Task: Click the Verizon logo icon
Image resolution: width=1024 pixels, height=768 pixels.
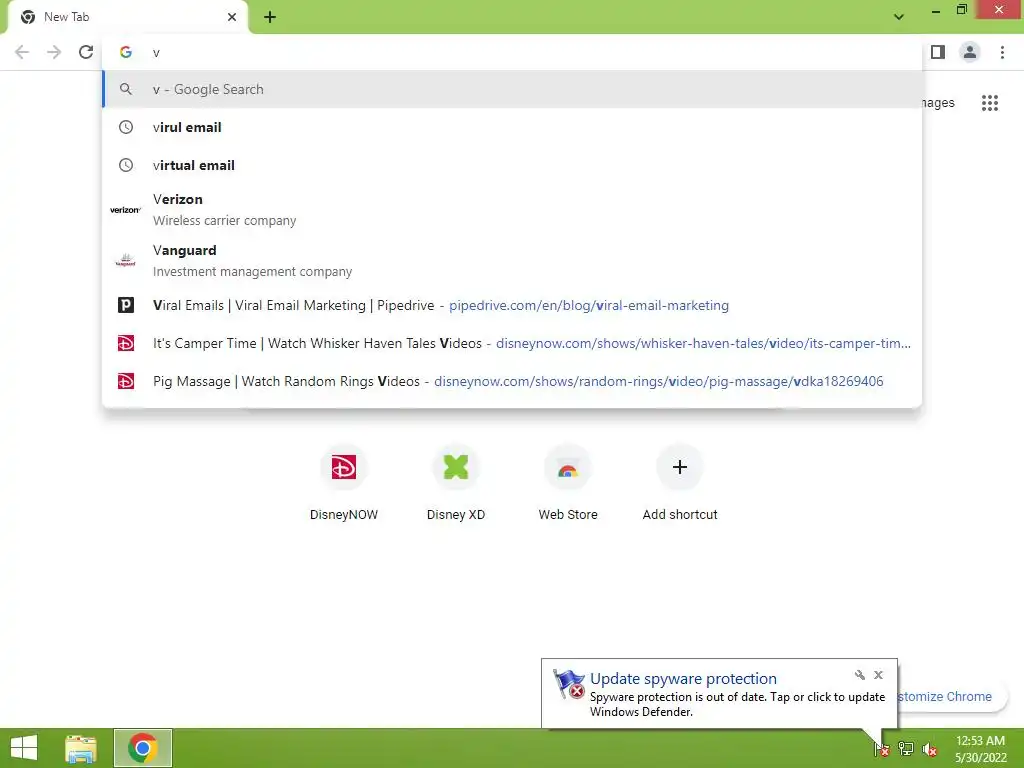Action: pyautogui.click(x=125, y=210)
